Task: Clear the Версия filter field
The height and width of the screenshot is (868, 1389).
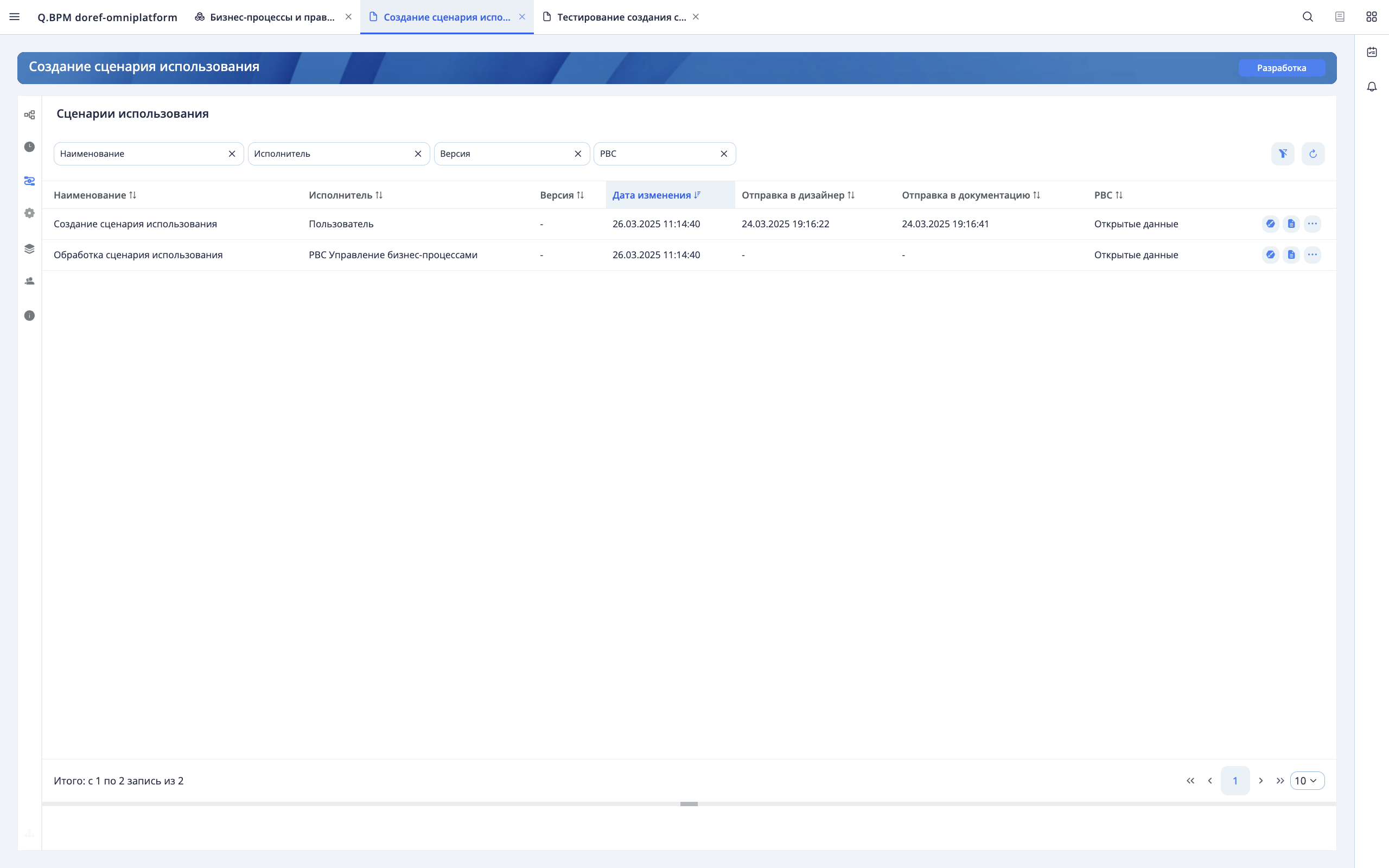Action: (578, 154)
